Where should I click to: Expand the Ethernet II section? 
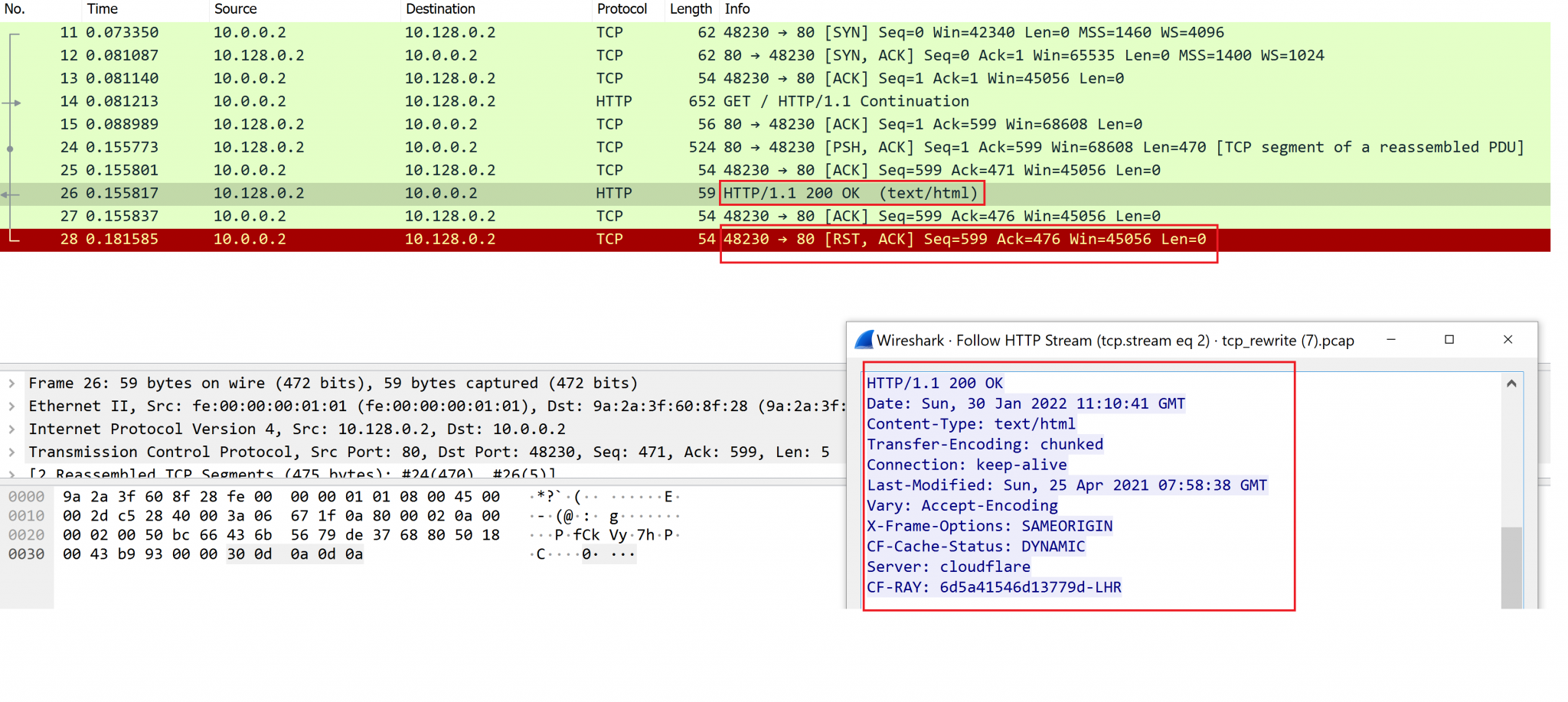(x=13, y=406)
